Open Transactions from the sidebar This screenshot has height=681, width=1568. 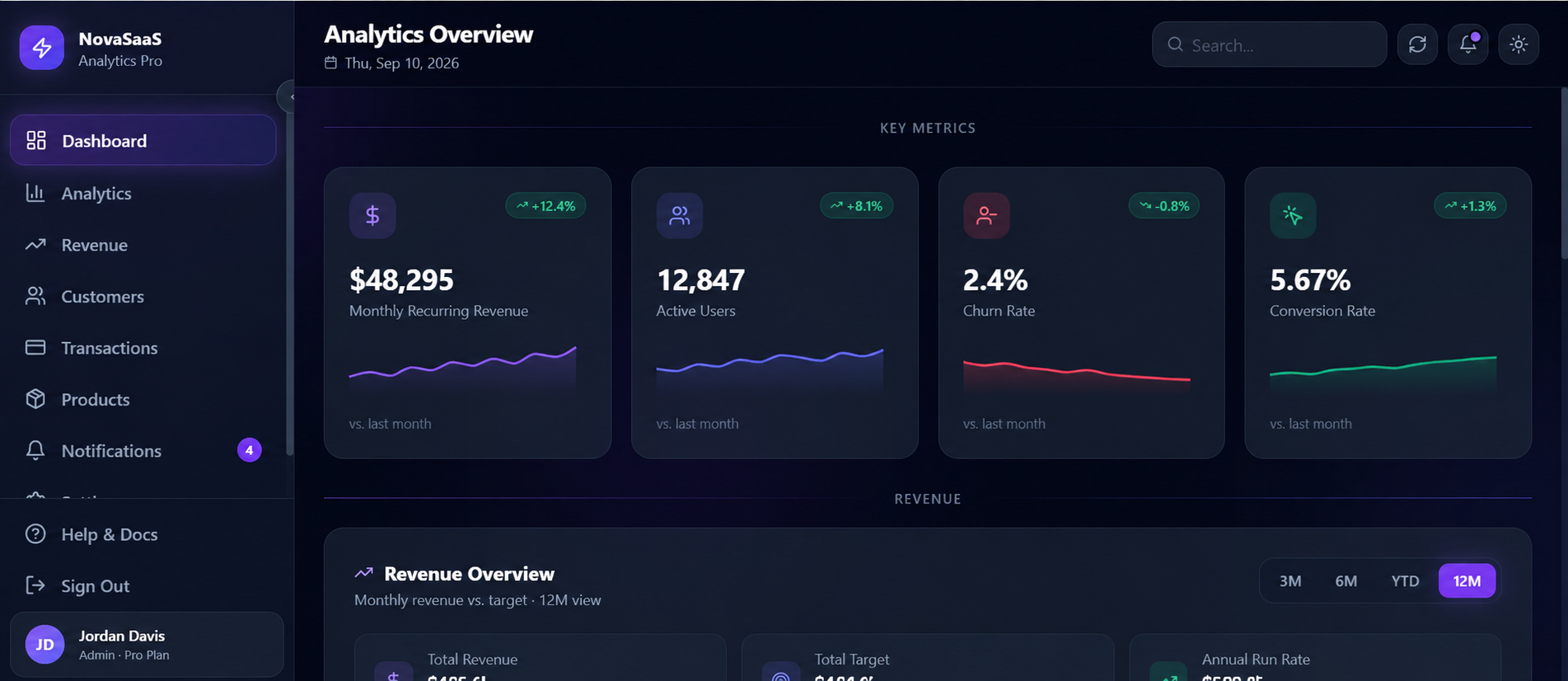pos(143,348)
